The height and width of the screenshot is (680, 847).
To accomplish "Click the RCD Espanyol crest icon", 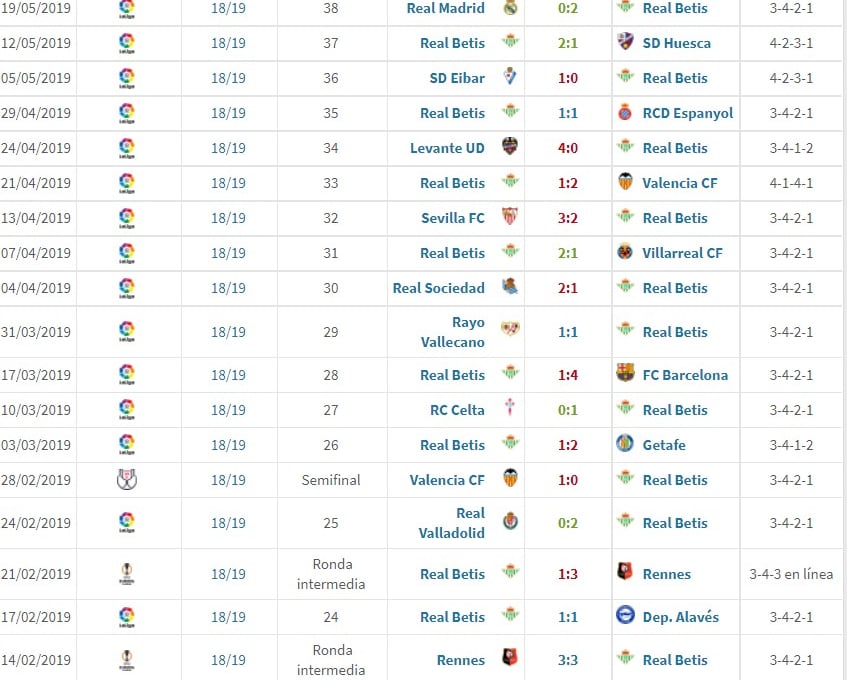I will (625, 113).
